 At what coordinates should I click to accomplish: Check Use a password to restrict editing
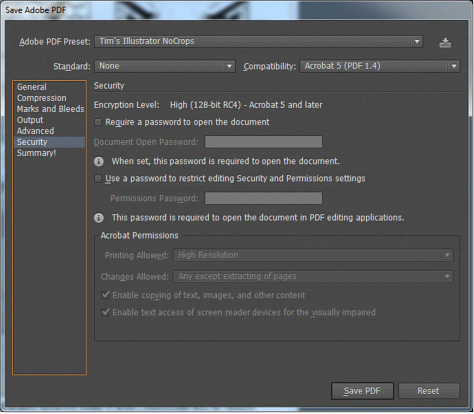point(98,178)
